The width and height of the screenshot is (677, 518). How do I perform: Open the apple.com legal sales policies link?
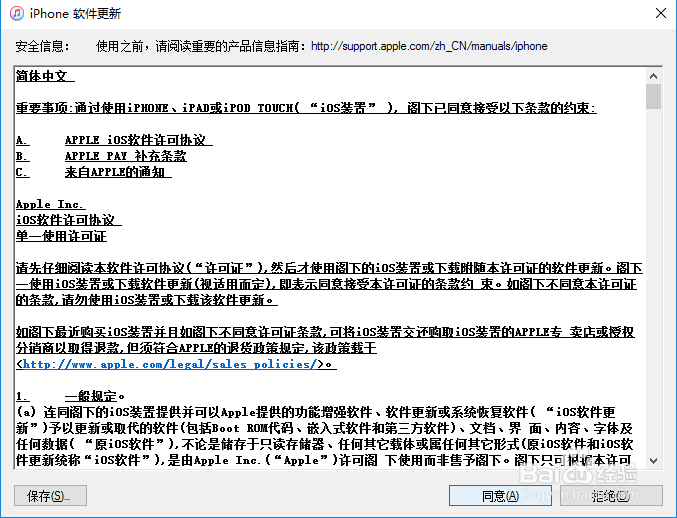(170, 364)
